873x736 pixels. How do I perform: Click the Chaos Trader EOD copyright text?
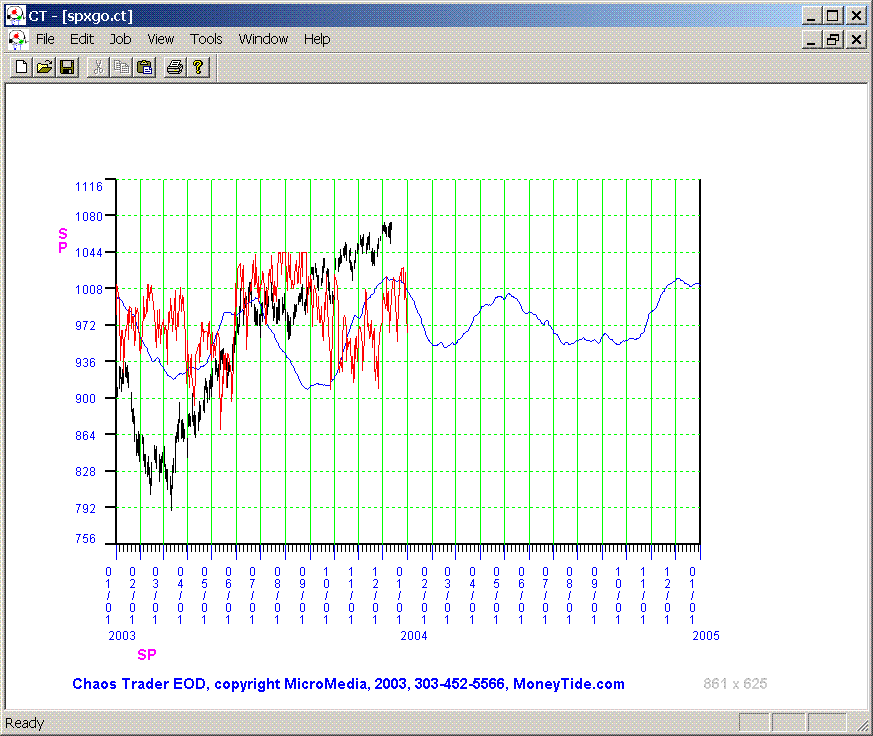point(349,684)
